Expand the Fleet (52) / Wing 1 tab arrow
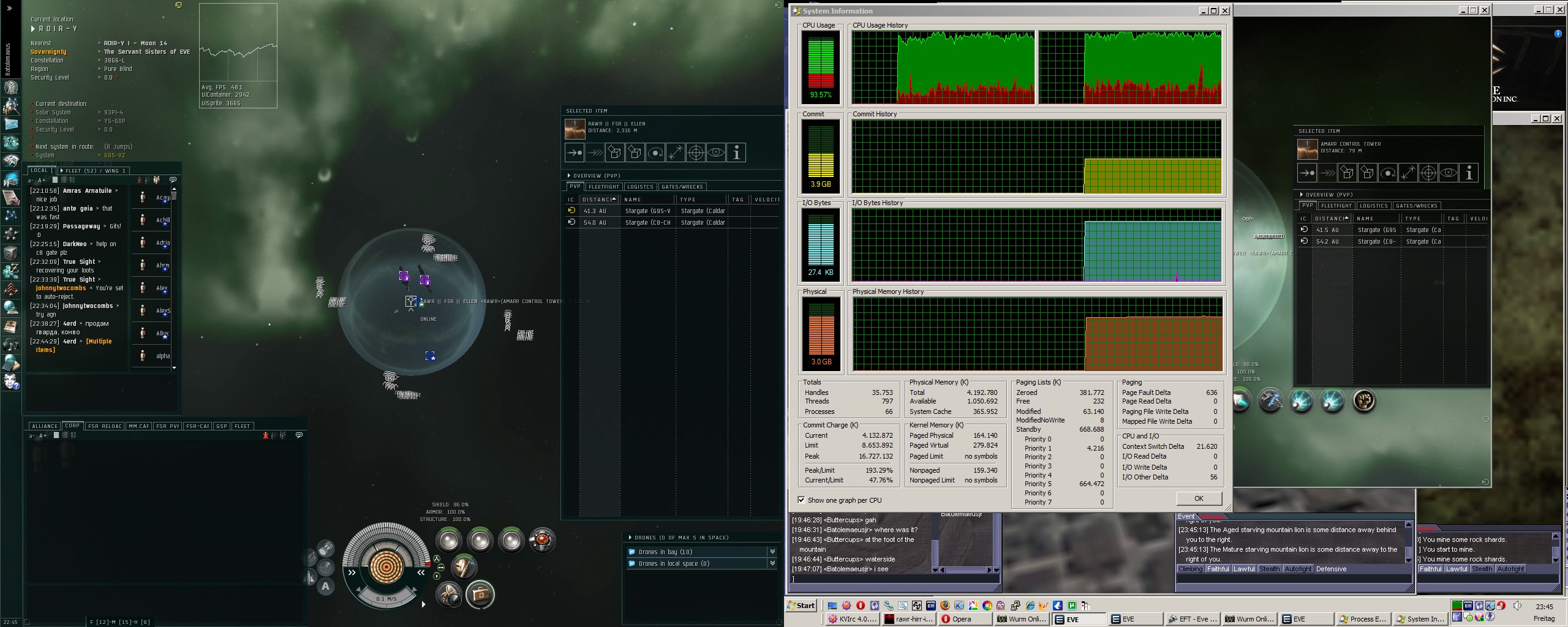Viewport: 1568px width, 627px height. [61, 171]
